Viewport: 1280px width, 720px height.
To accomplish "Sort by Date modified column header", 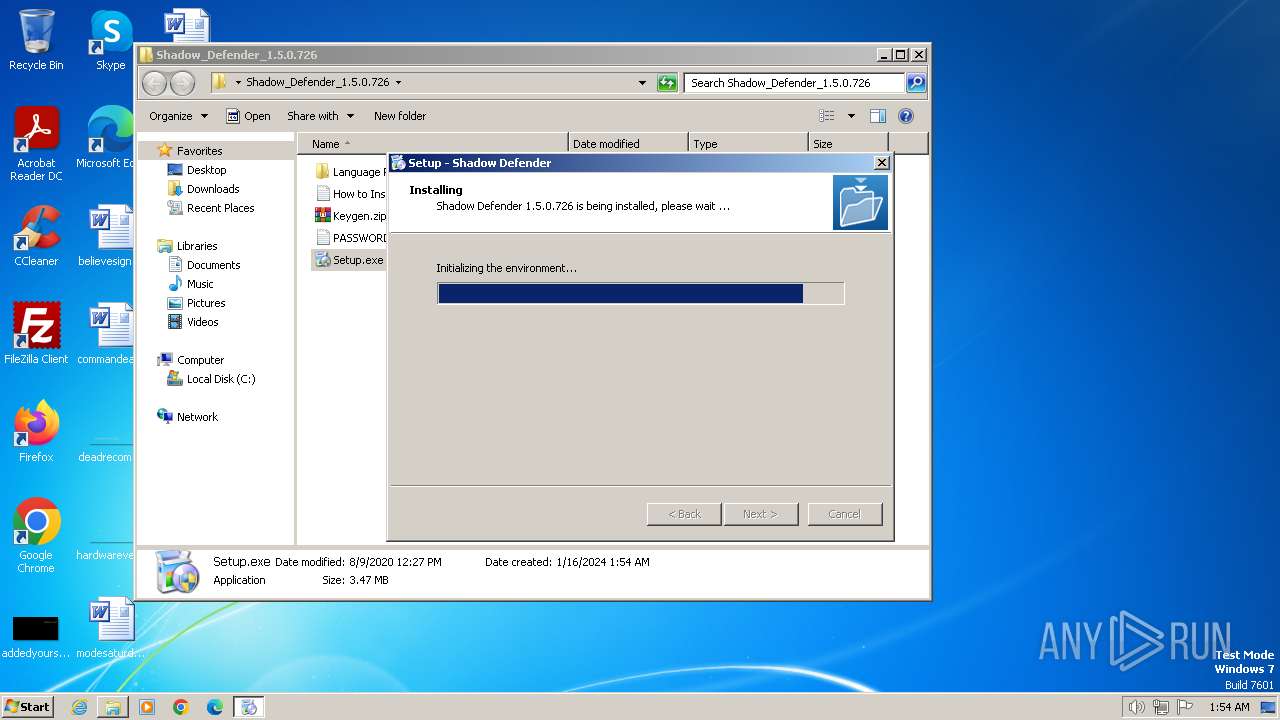I will point(628,144).
